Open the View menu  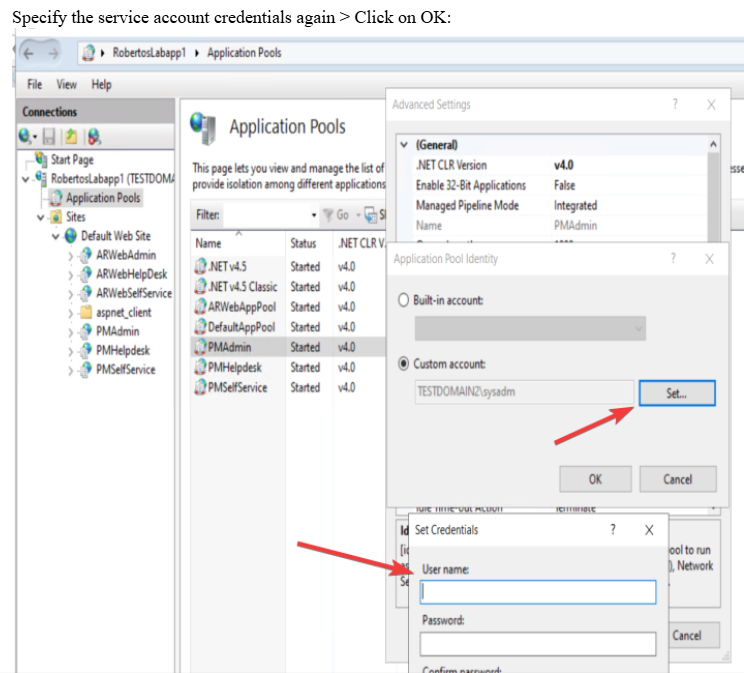coord(66,84)
